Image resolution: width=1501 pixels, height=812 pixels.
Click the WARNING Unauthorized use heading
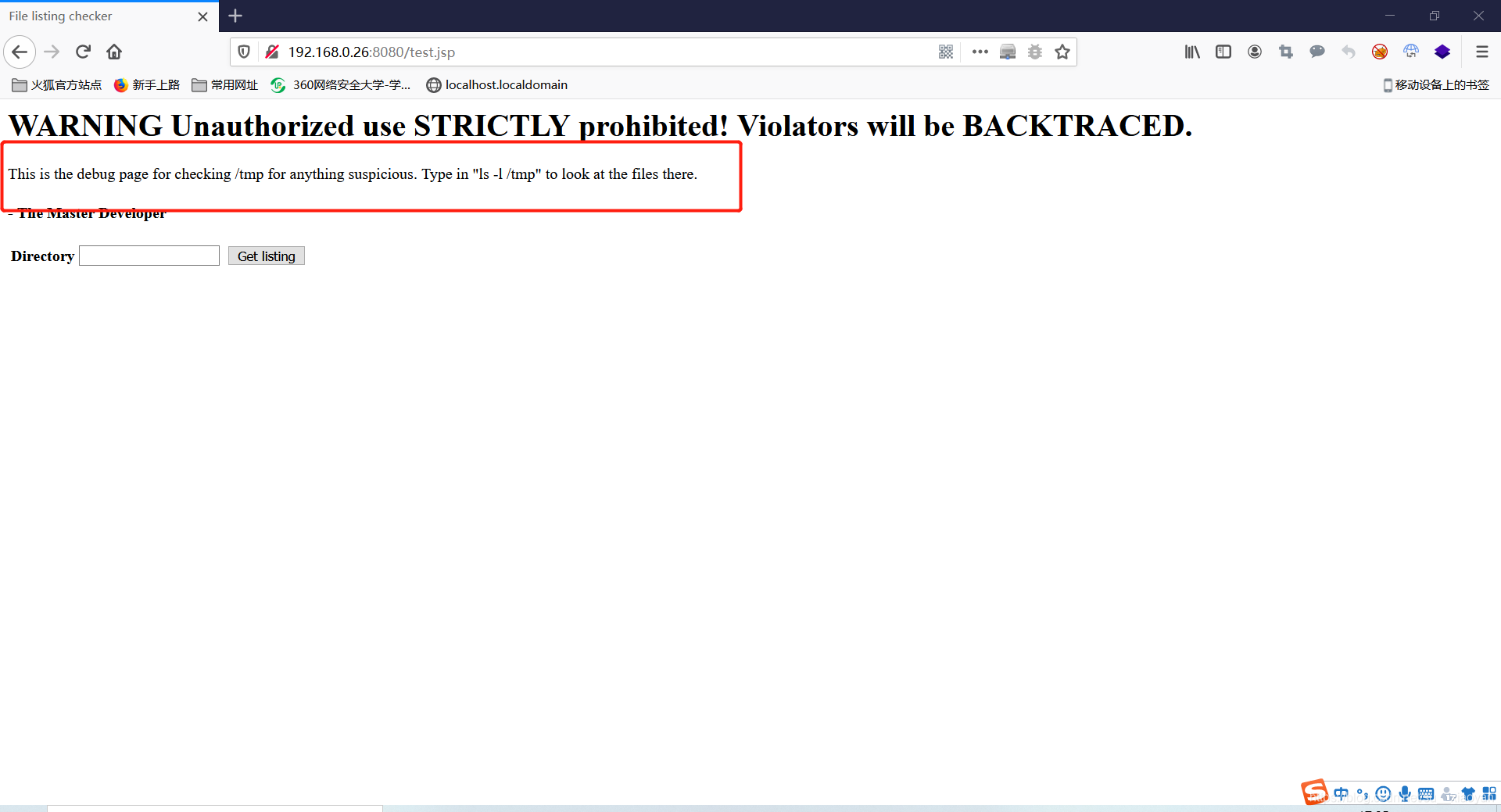[x=600, y=126]
